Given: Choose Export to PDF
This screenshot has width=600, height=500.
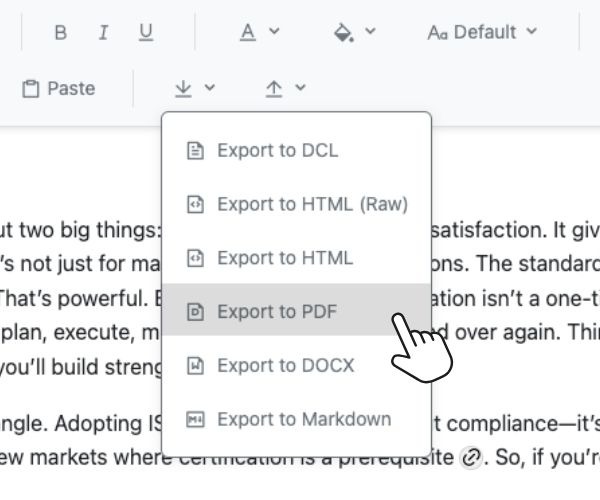Looking at the screenshot, I should [277, 312].
